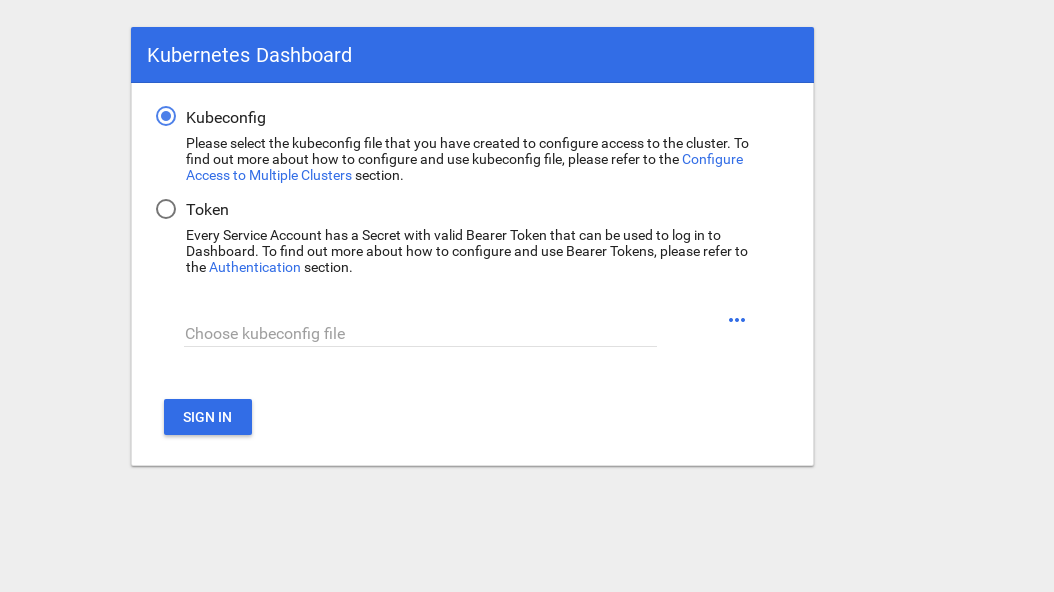
Task: Select the Token radio button
Action: pyautogui.click(x=166, y=209)
